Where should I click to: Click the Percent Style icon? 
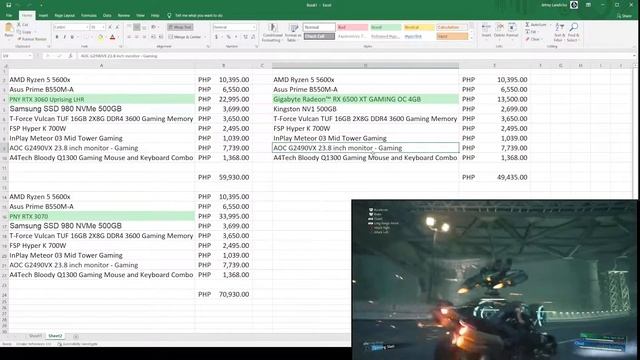point(229,37)
